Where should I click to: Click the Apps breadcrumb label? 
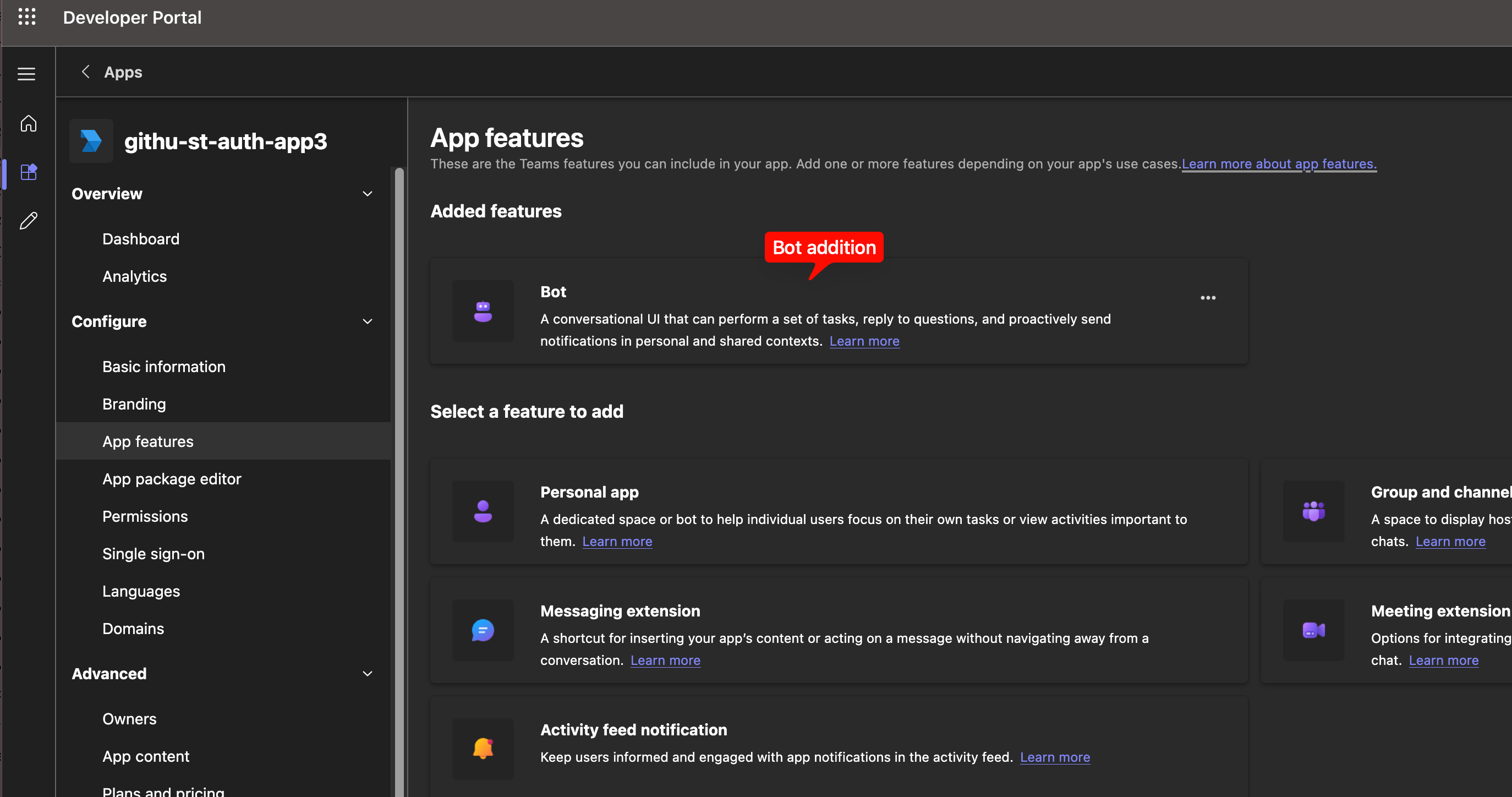[123, 72]
